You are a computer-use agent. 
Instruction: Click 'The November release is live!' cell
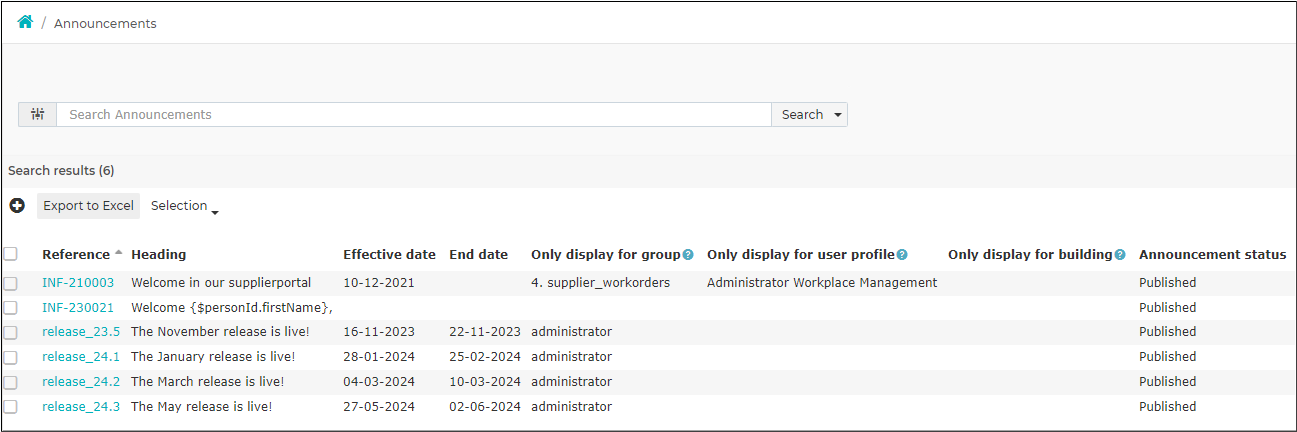220,332
